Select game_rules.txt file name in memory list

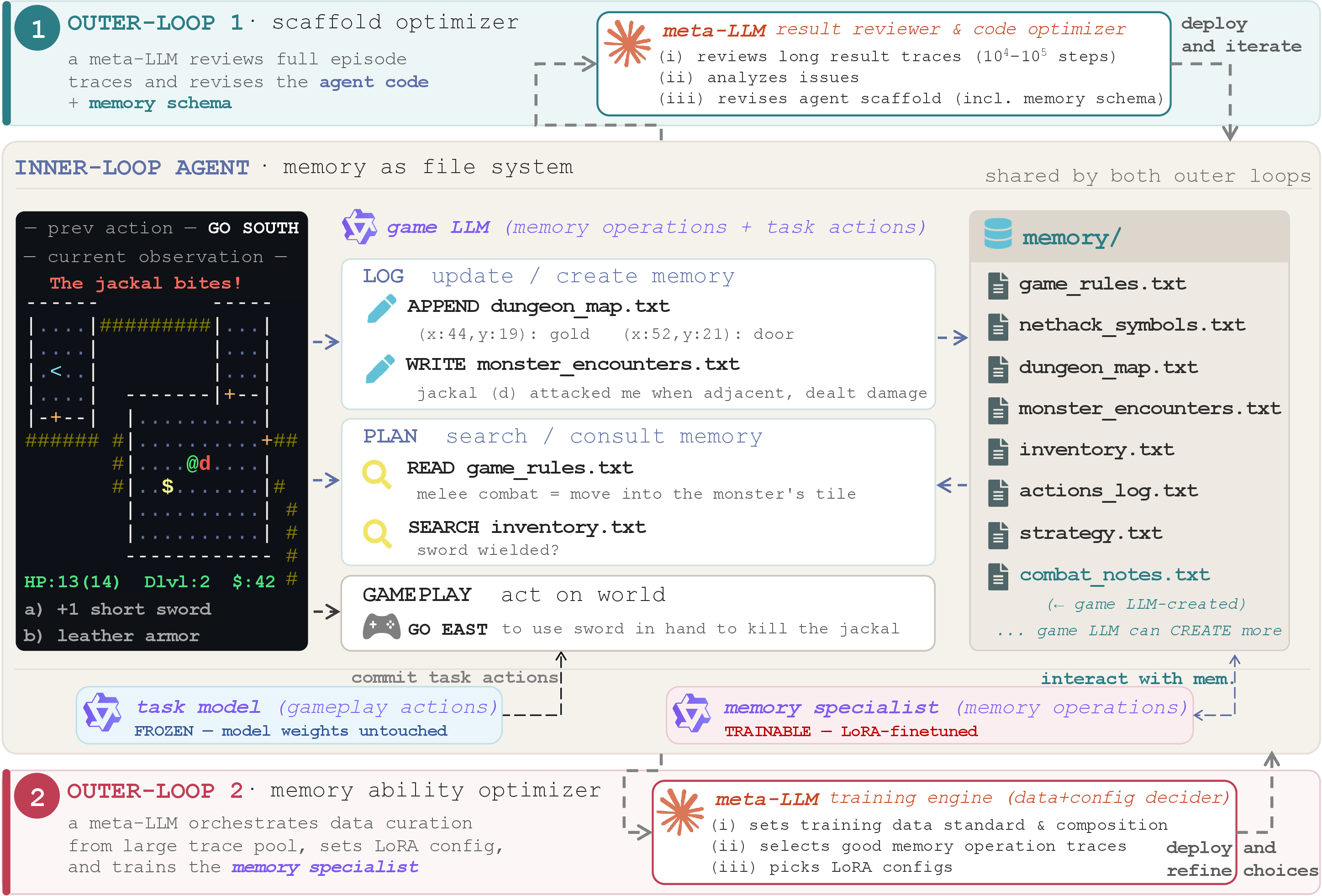tap(1102, 284)
